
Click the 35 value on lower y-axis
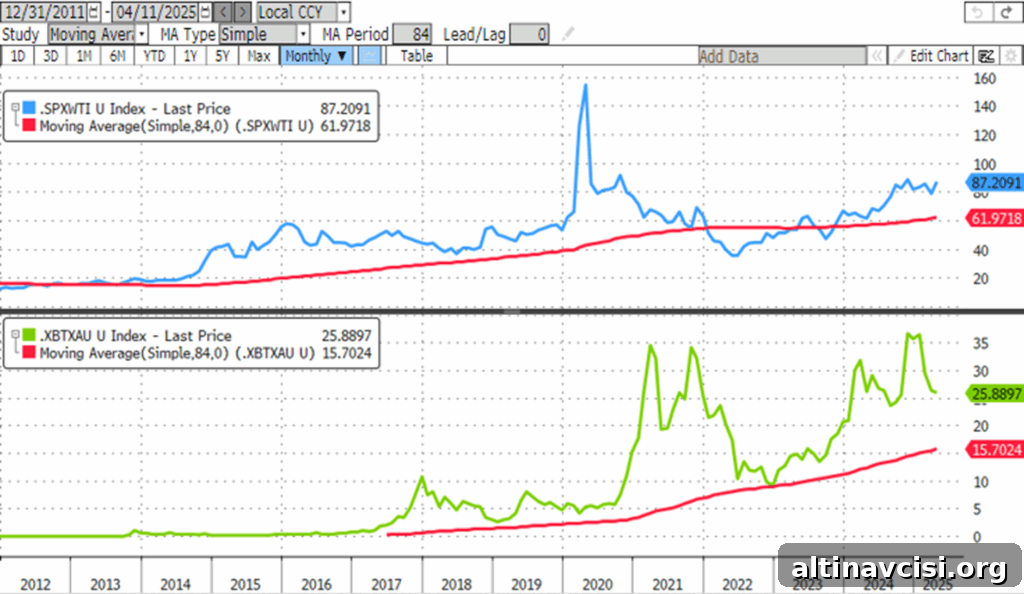tap(980, 343)
